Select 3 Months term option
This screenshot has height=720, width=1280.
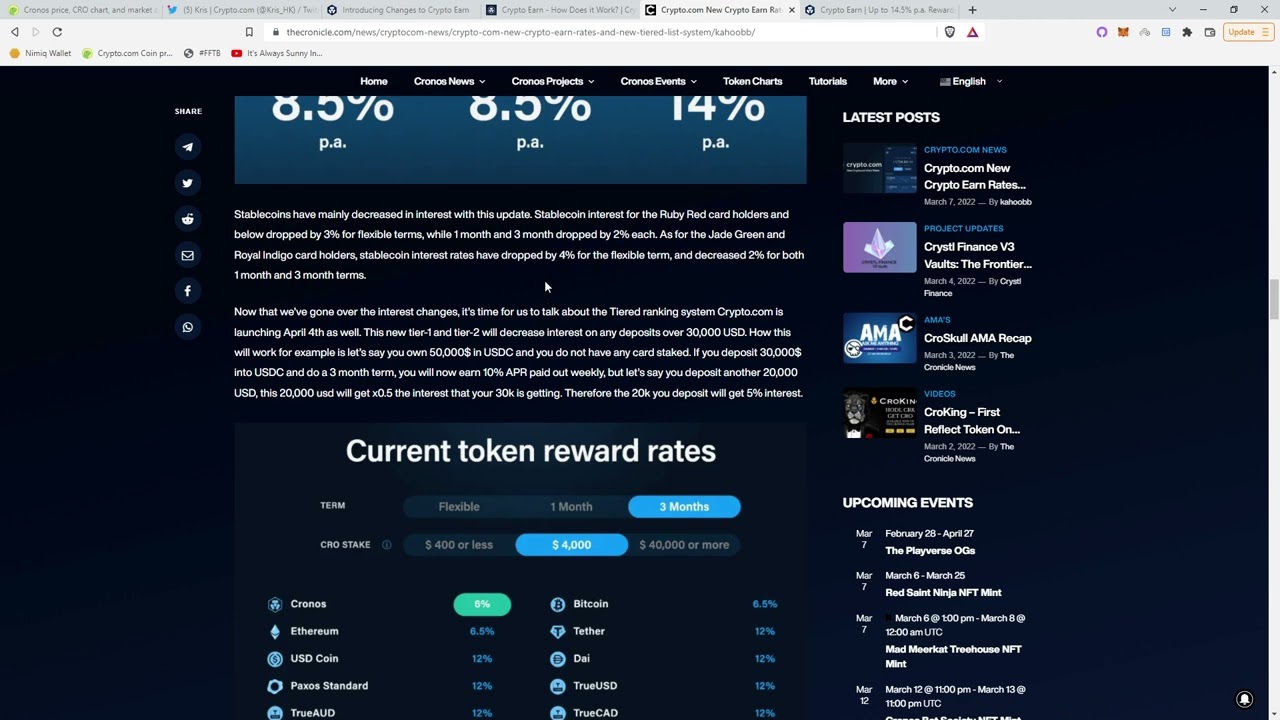[684, 507]
